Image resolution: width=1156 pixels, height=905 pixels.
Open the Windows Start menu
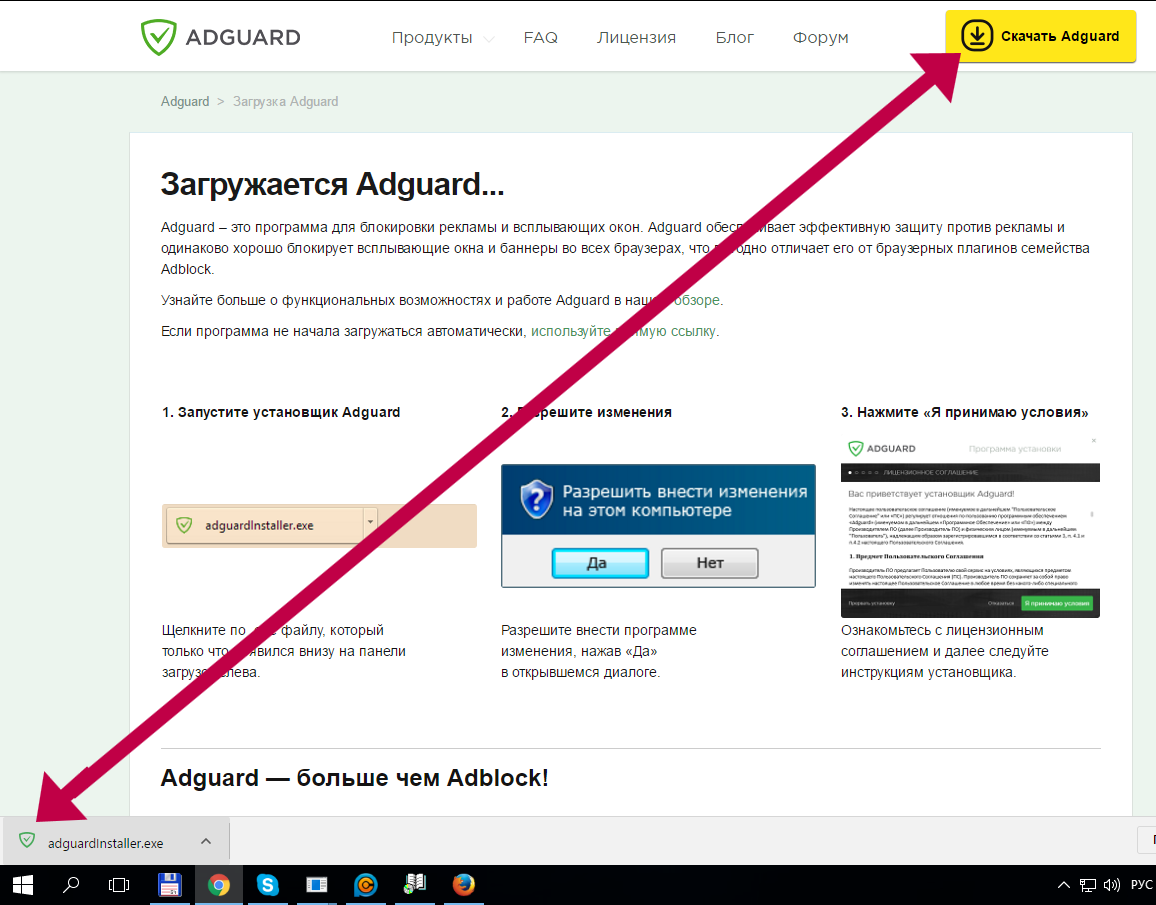click(22, 885)
